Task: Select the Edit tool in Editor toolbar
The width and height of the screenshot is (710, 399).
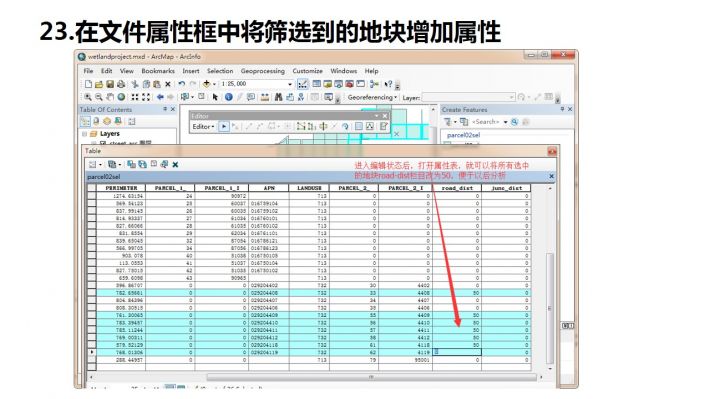Action: (x=224, y=127)
